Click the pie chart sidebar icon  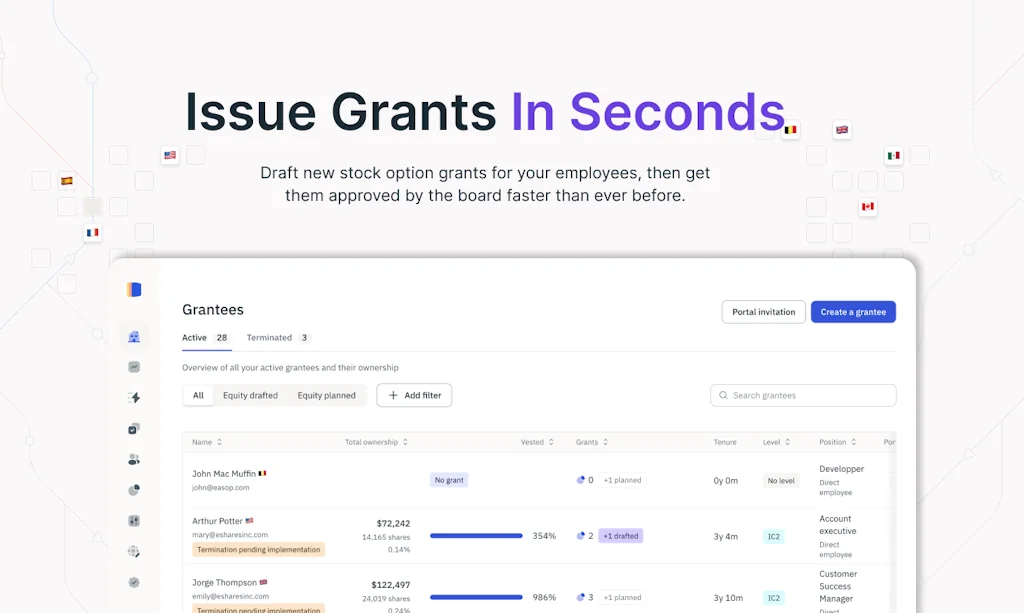[x=134, y=490]
